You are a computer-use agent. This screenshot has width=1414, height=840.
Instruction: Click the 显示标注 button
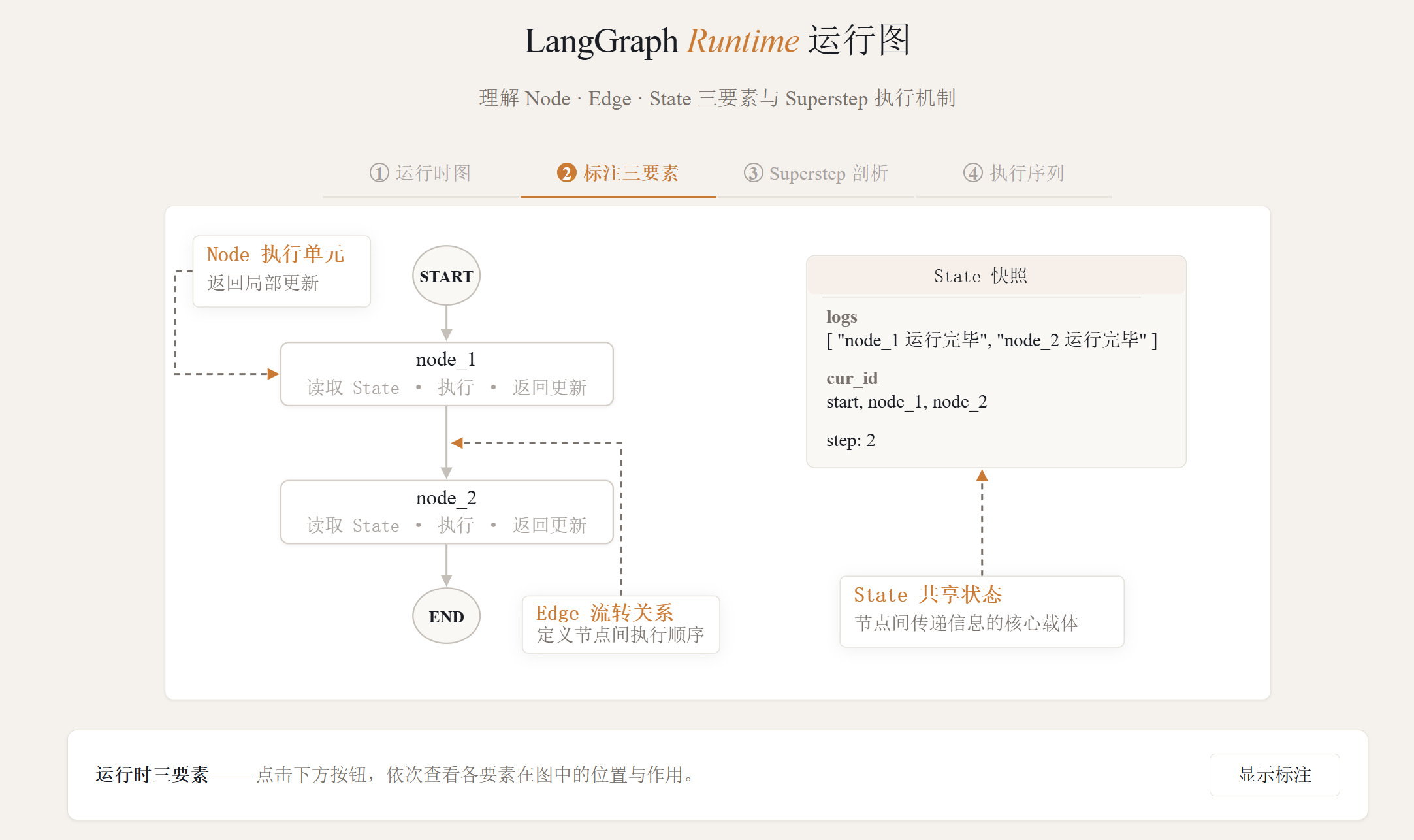(x=1274, y=775)
